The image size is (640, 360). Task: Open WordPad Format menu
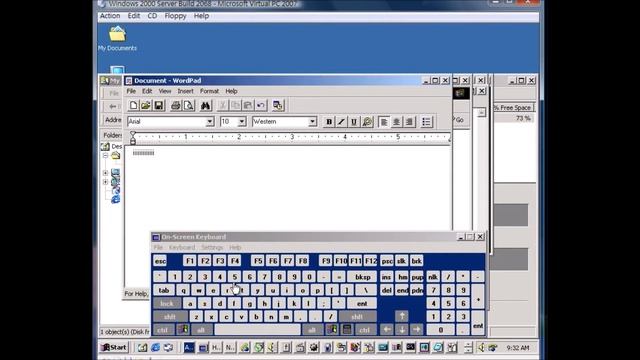pos(209,91)
